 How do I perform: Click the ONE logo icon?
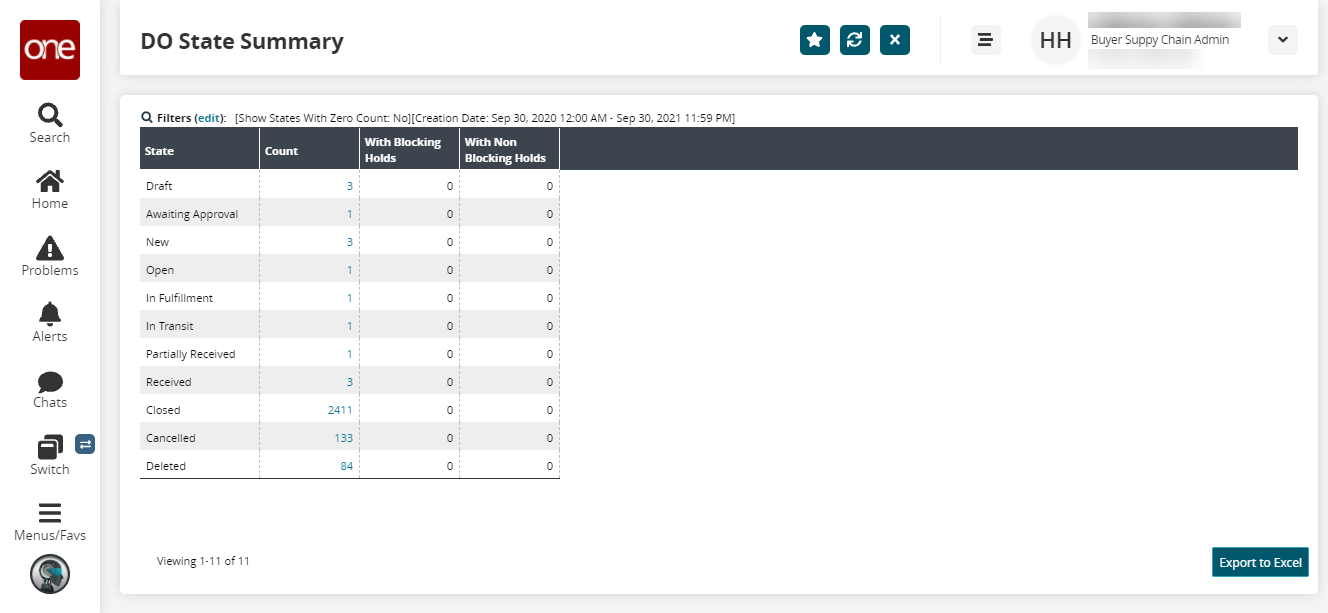(x=50, y=50)
